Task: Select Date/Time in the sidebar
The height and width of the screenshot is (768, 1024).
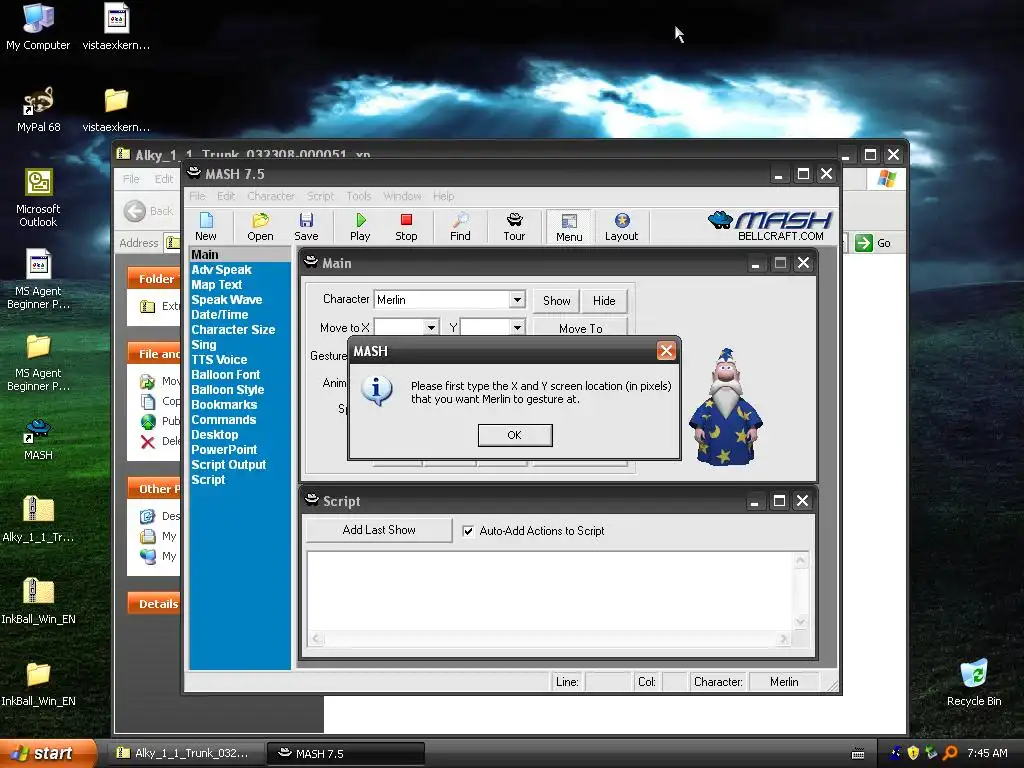Action: [219, 315]
